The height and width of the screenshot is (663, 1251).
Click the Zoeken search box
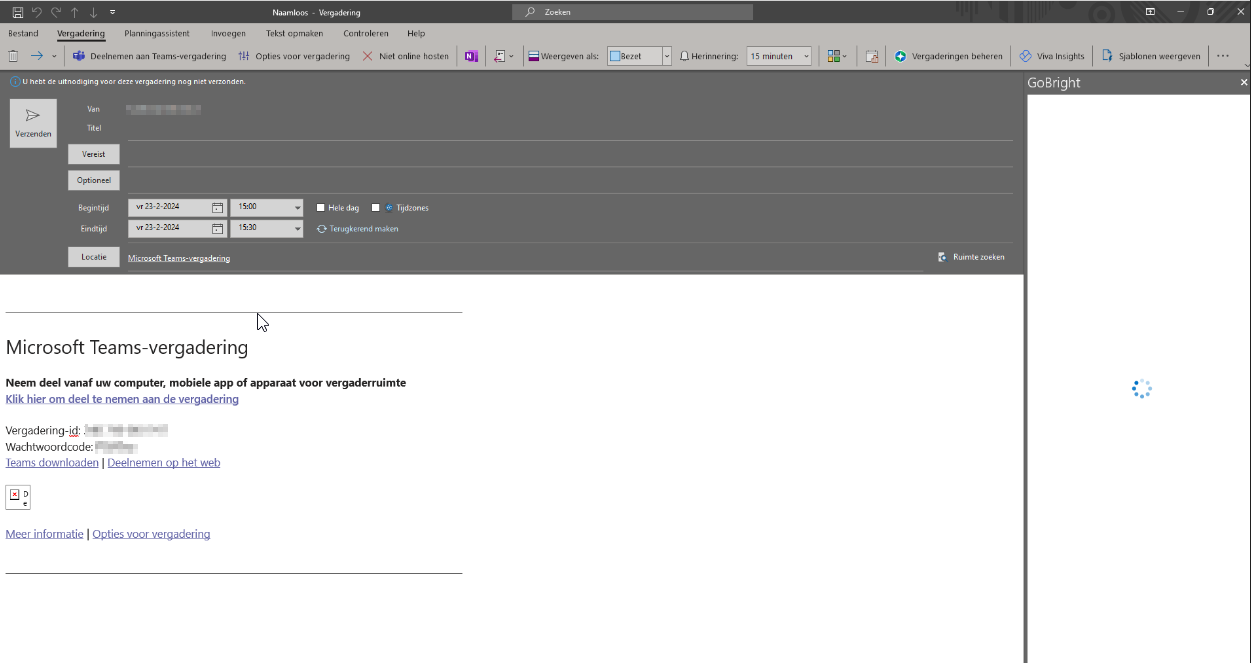(633, 12)
